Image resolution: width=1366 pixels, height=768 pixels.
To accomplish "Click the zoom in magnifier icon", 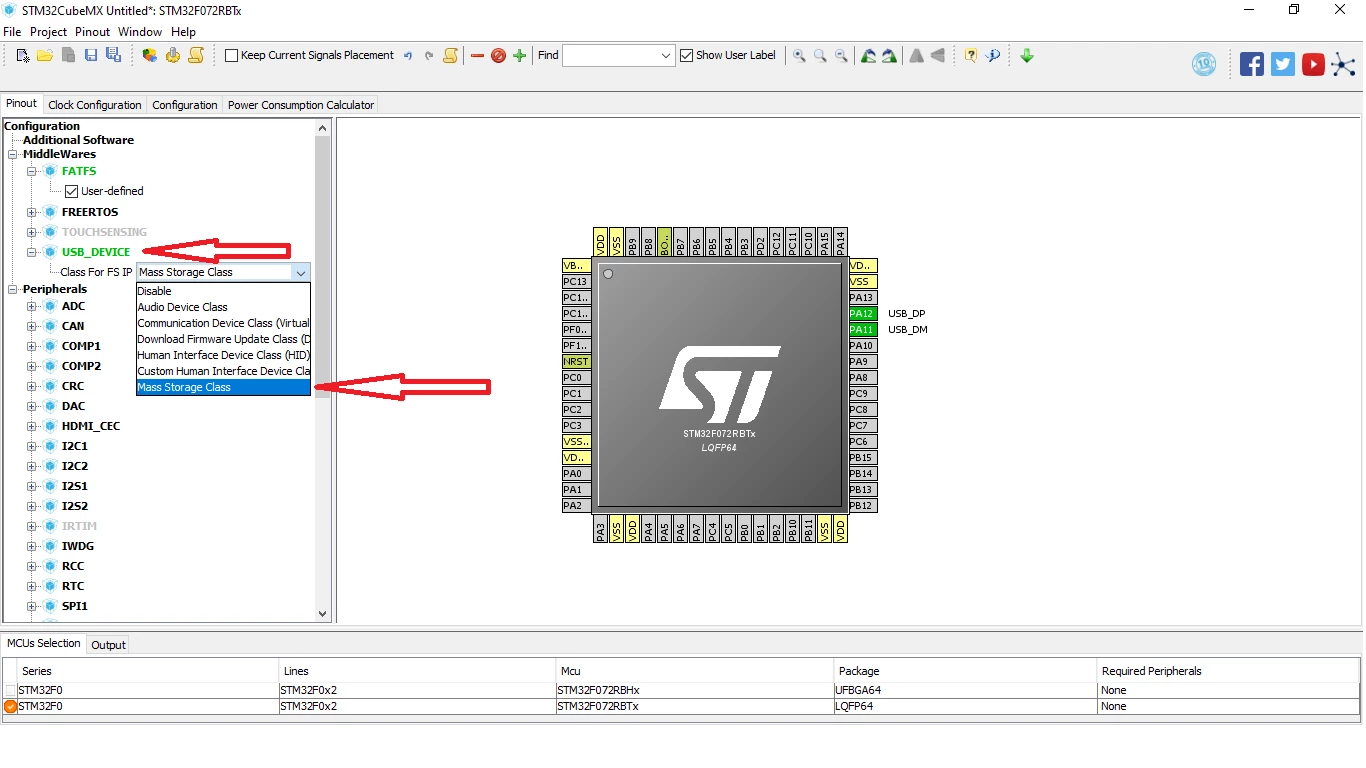I will coord(799,56).
